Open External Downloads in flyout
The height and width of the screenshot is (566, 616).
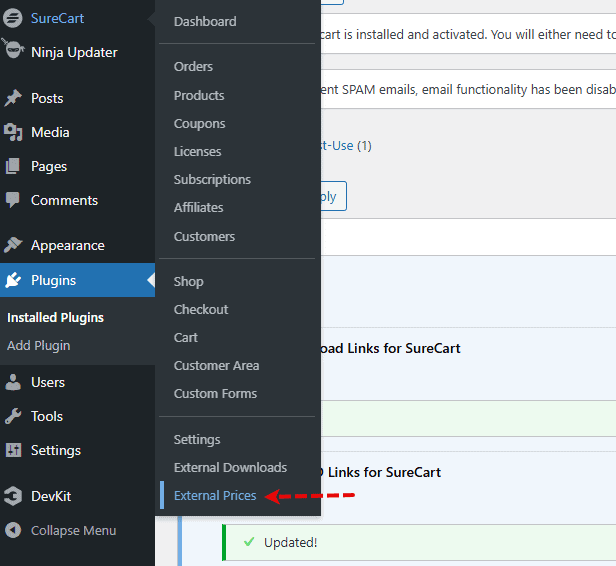click(x=230, y=467)
